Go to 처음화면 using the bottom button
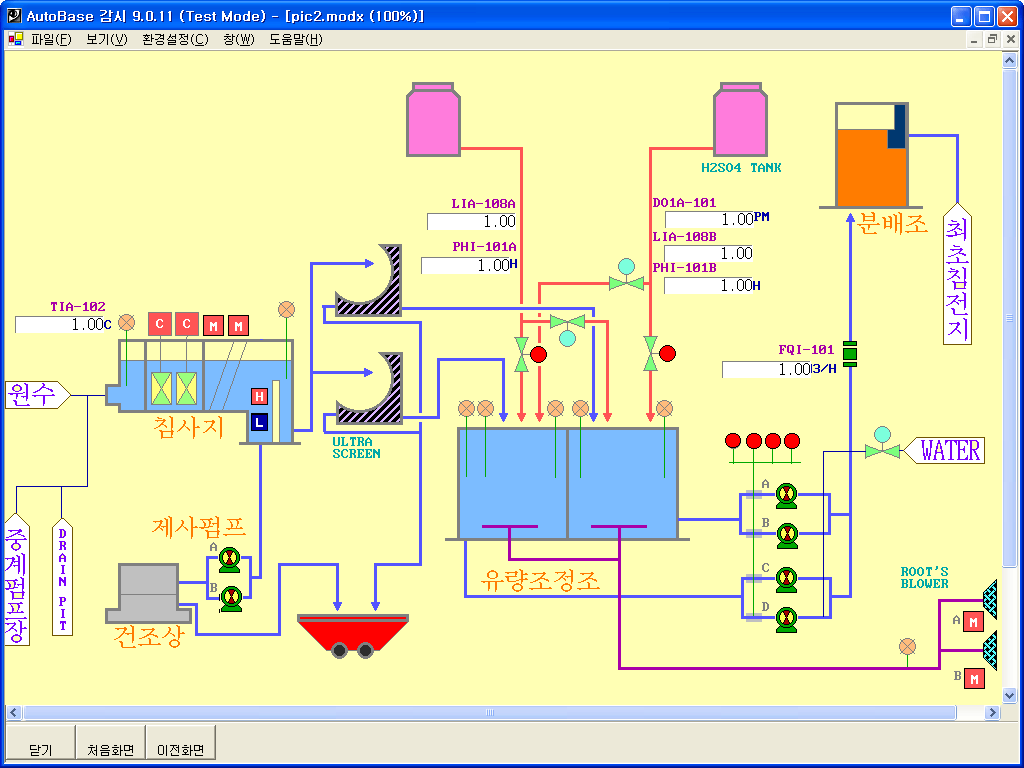 pyautogui.click(x=110, y=749)
